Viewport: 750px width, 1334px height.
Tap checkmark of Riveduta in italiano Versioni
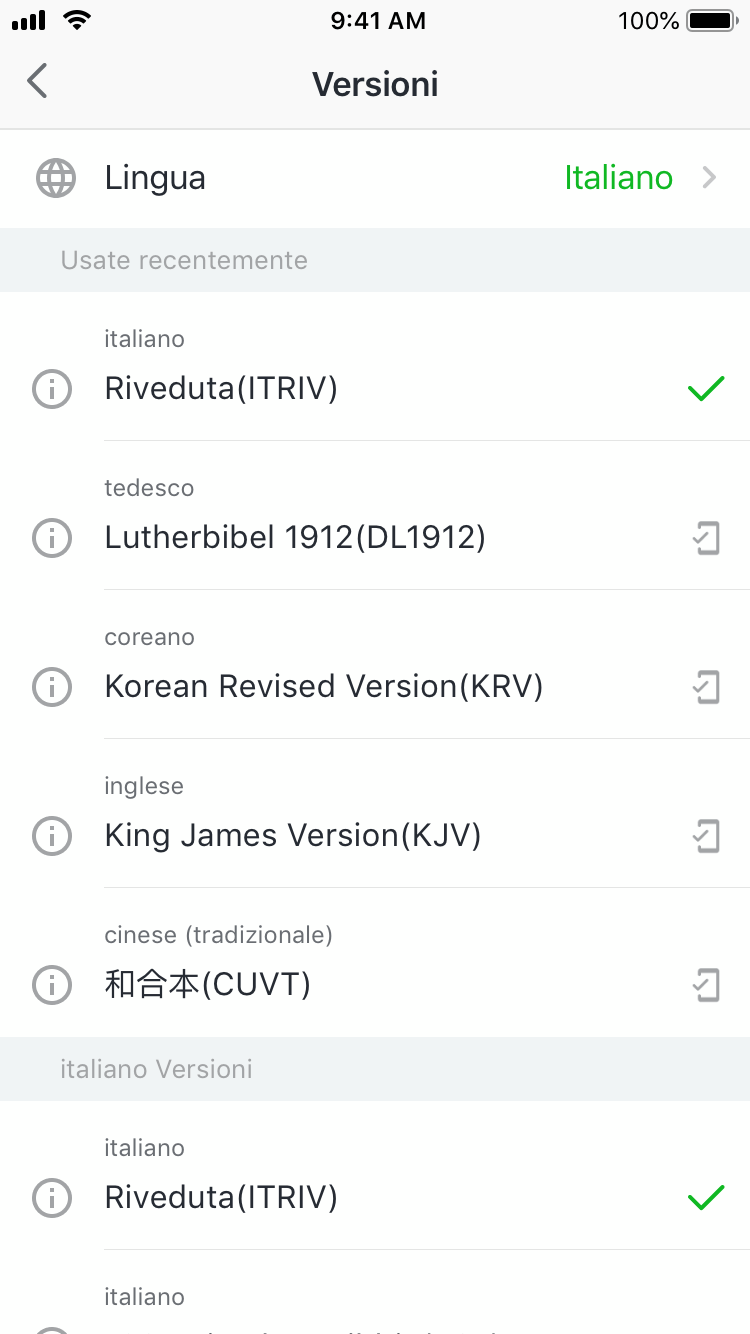pyautogui.click(x=706, y=1197)
